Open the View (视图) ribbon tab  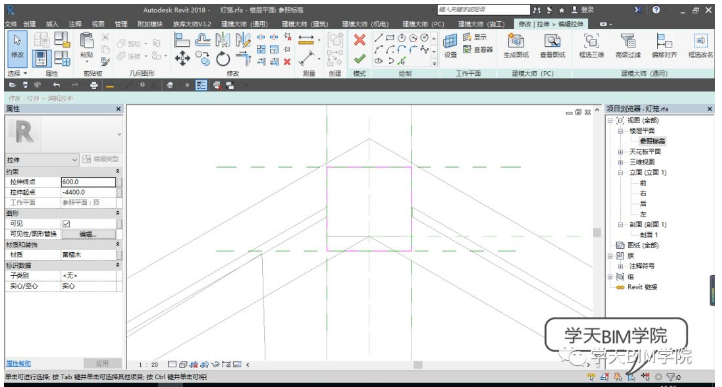pyautogui.click(x=98, y=24)
